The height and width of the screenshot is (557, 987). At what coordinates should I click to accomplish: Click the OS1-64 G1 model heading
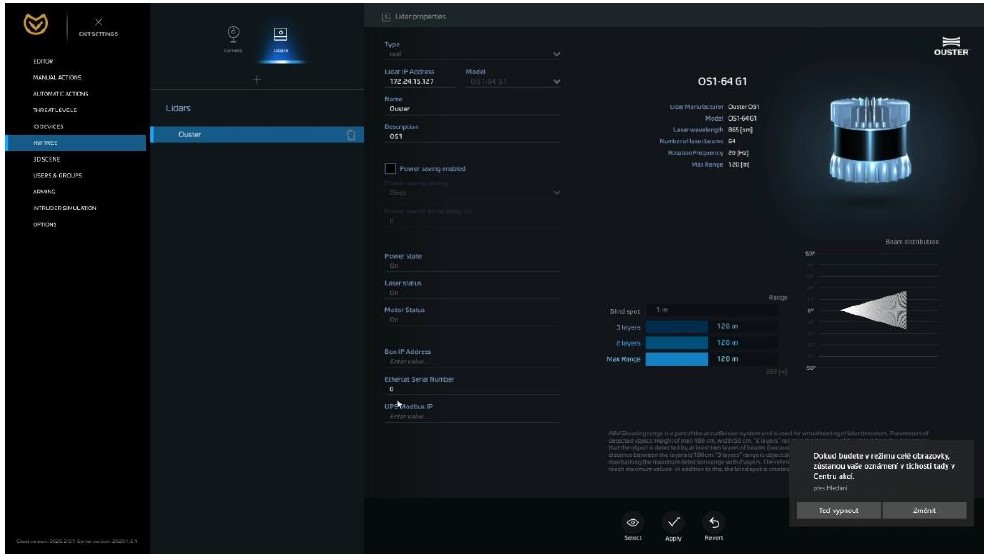(722, 81)
